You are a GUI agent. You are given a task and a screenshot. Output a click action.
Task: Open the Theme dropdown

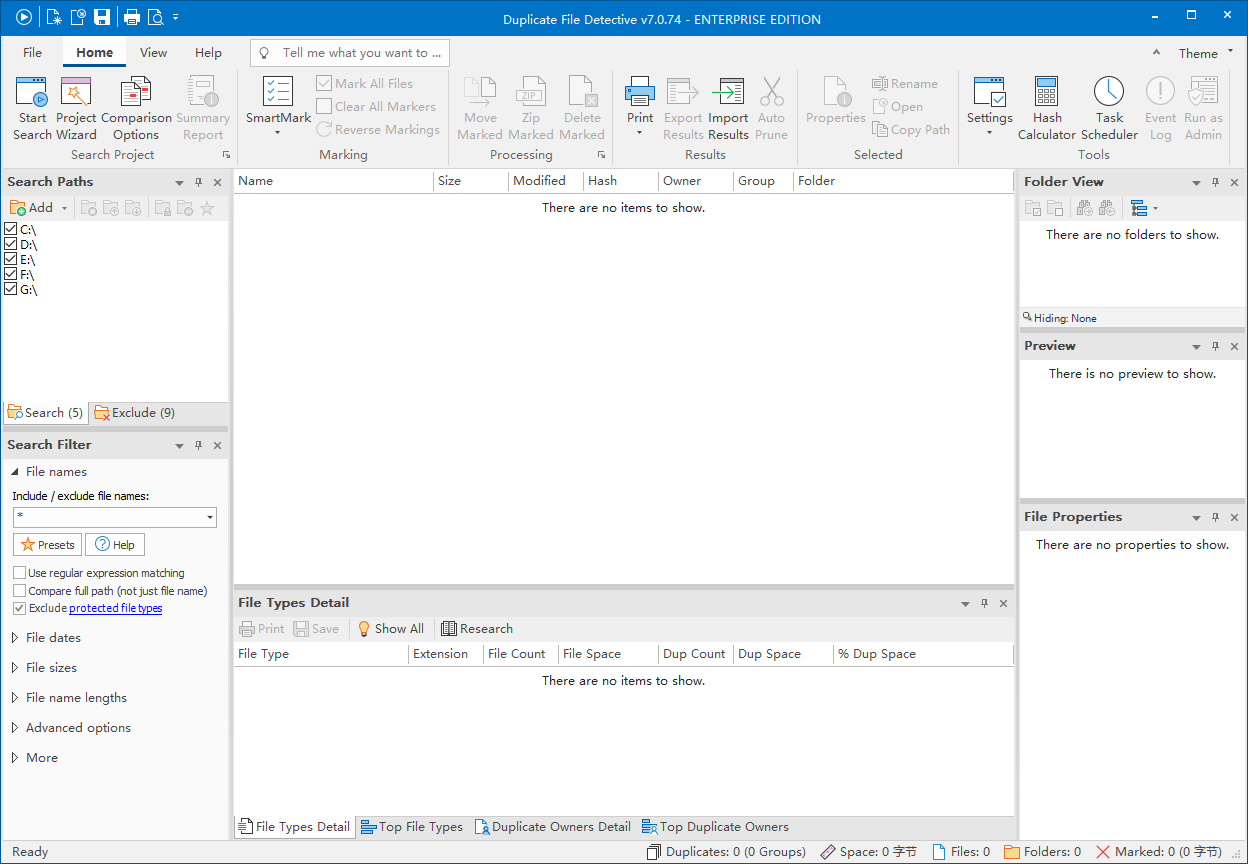pos(1205,52)
